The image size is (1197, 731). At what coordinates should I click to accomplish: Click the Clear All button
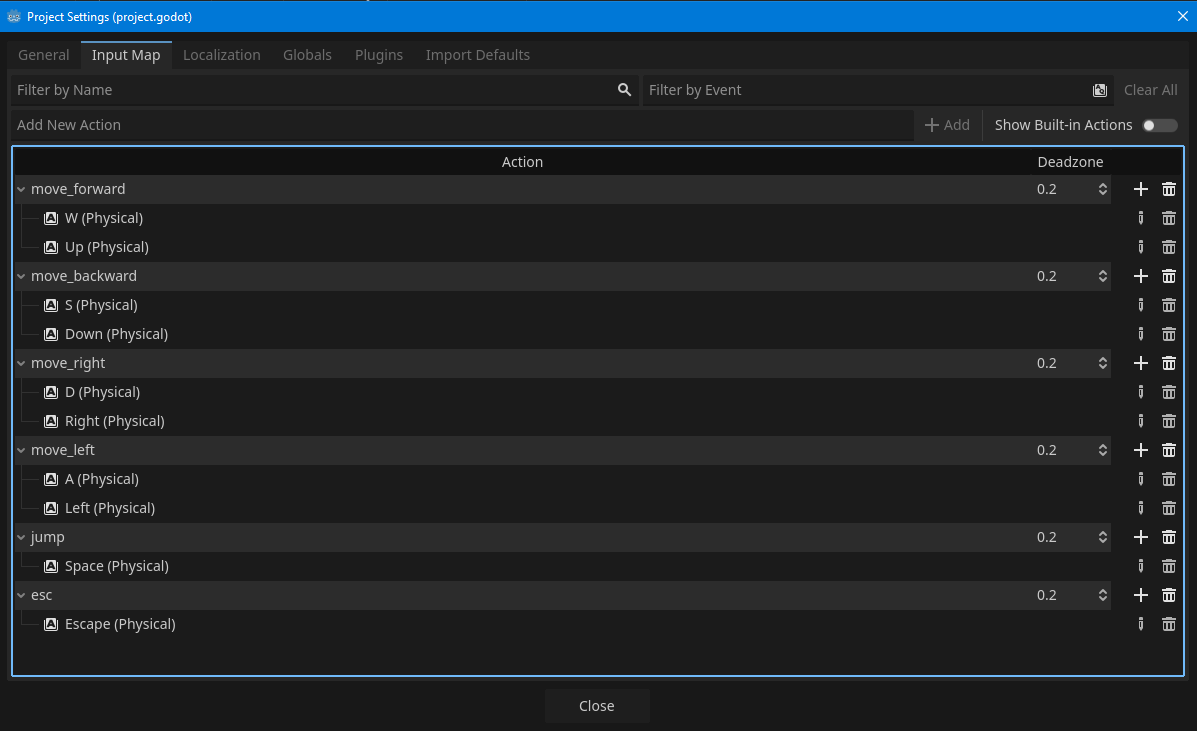pos(1150,90)
